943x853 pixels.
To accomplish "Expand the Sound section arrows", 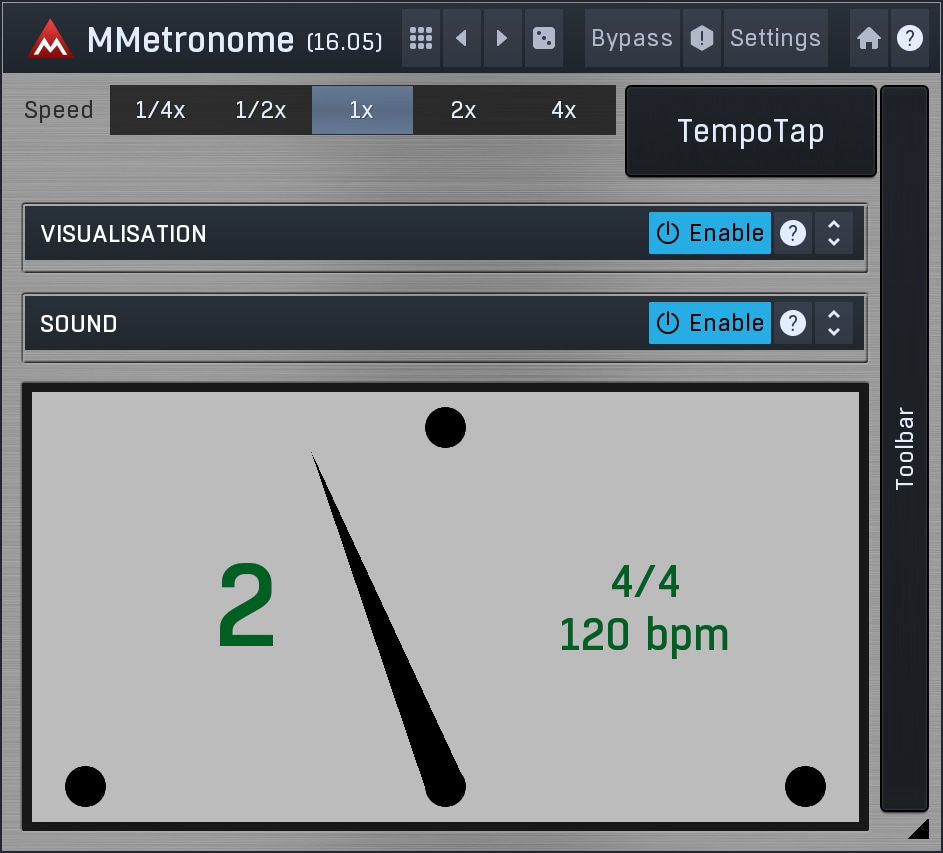I will tap(834, 323).
